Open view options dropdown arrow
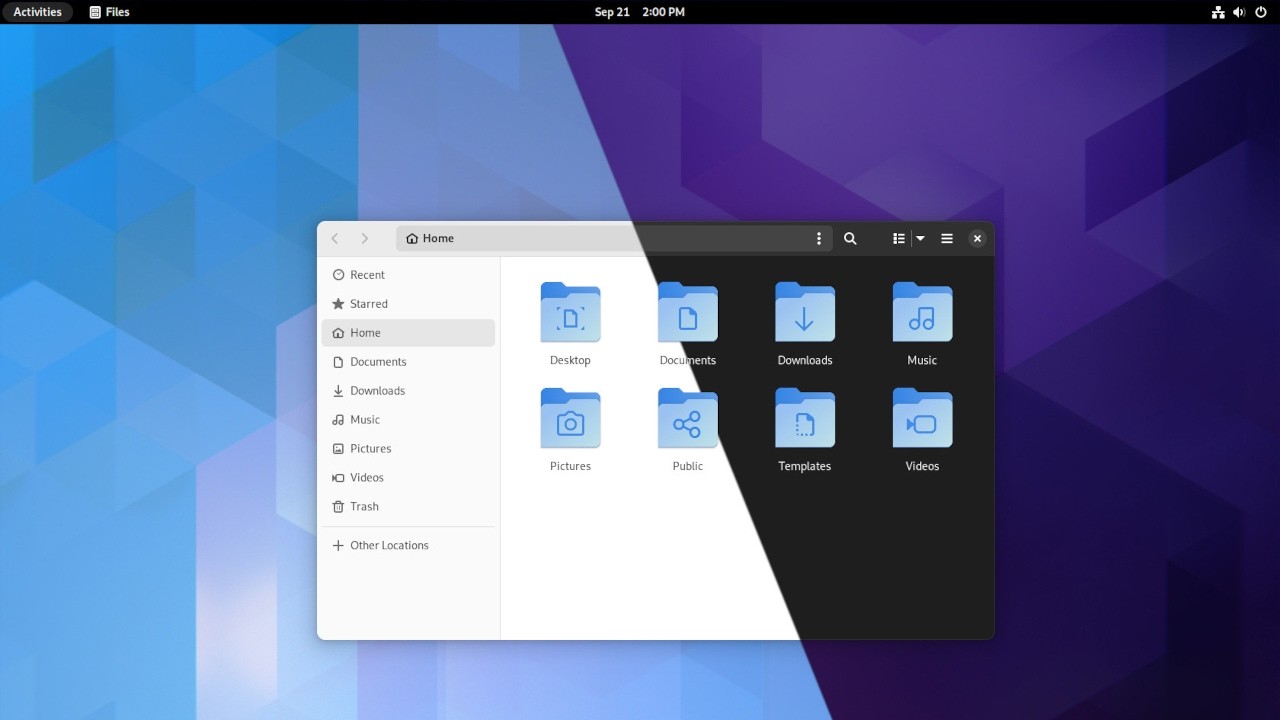 [920, 238]
